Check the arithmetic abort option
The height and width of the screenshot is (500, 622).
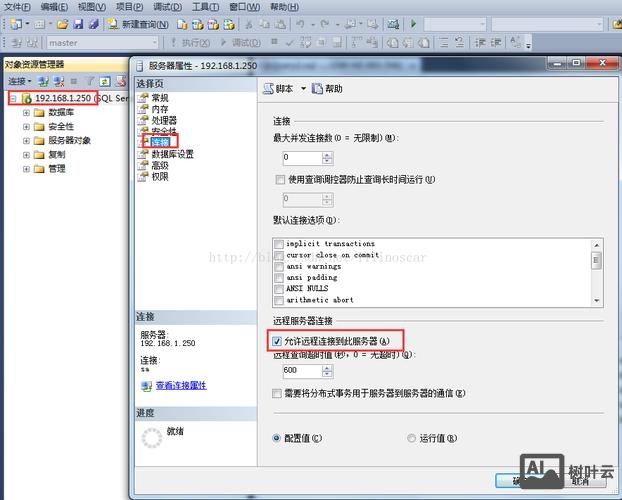point(279,300)
